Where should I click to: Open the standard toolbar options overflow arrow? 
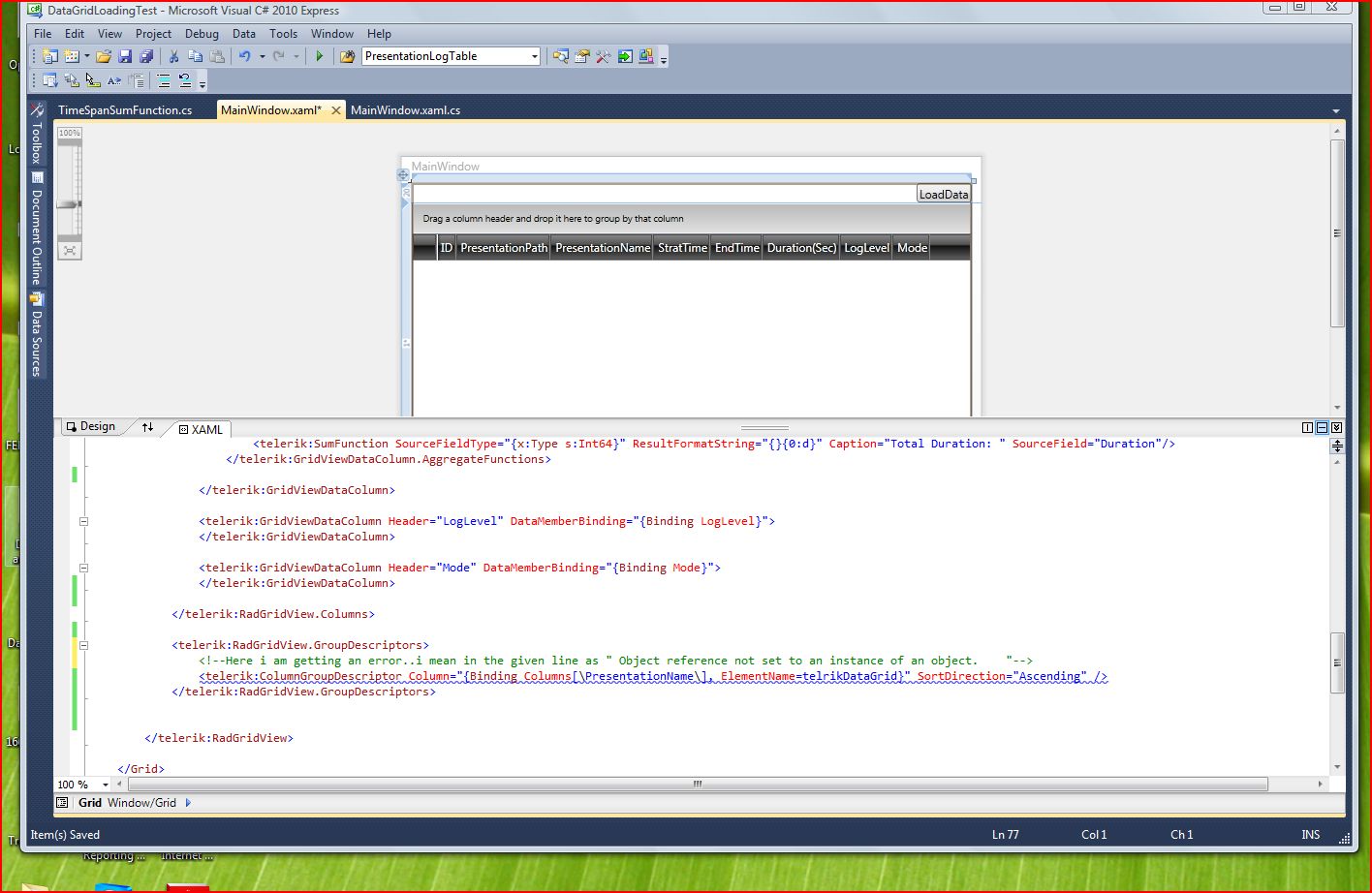point(664,60)
